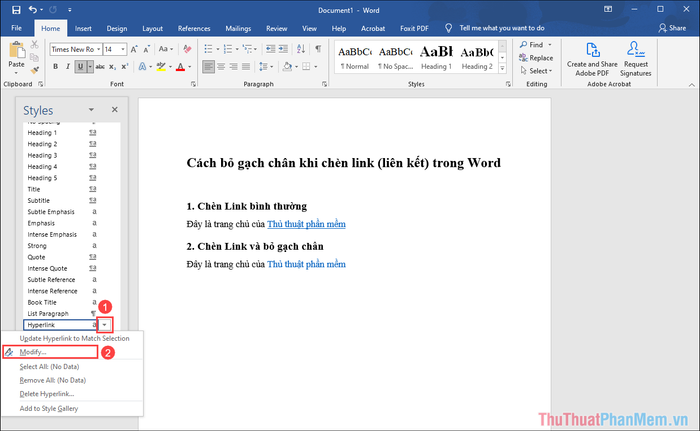Screen dimensions: 700x431
Task: Toggle Show/Hide paragraph marks
Action: click(x=318, y=49)
